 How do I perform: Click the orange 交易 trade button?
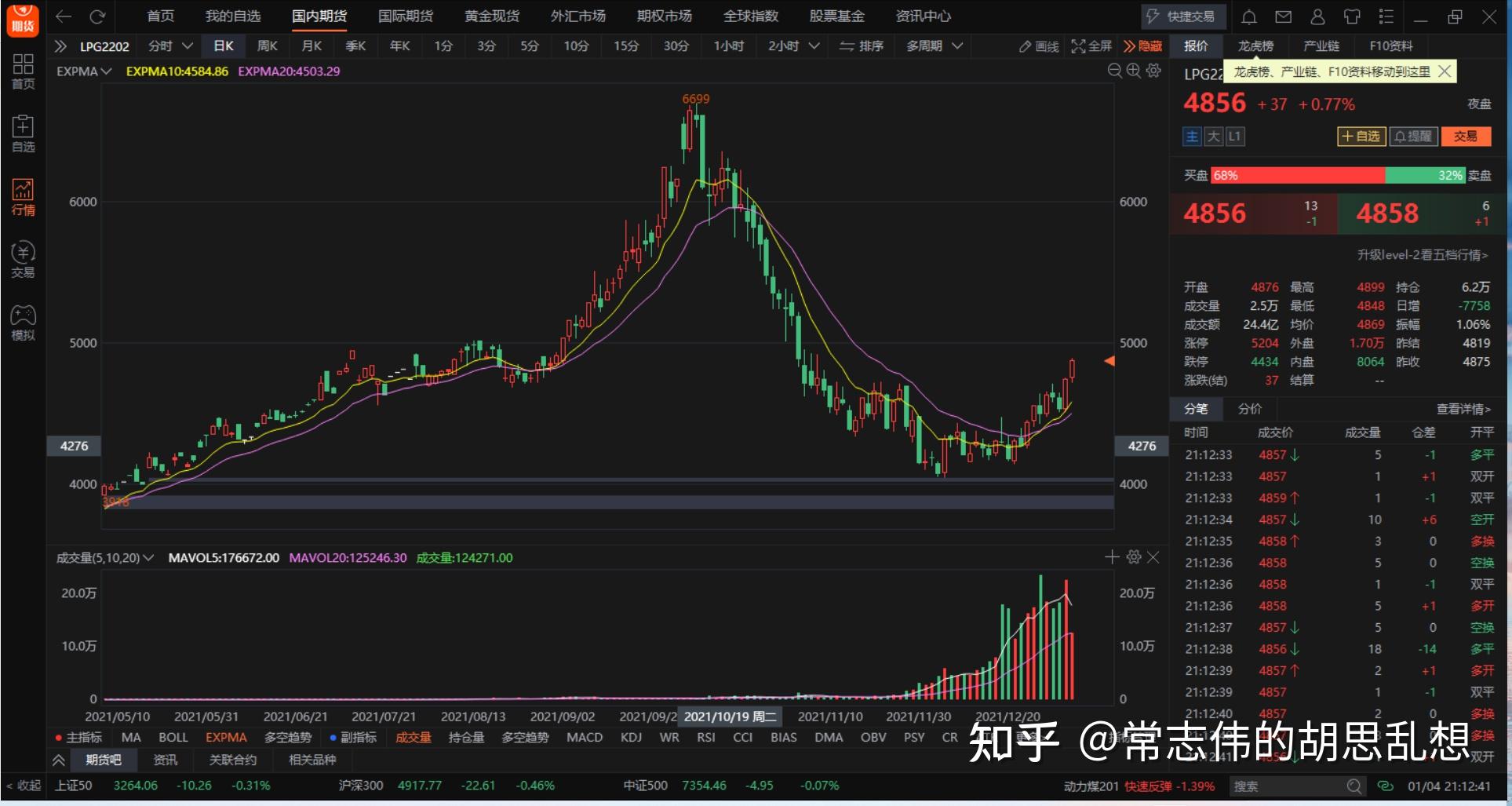pyautogui.click(x=1466, y=136)
